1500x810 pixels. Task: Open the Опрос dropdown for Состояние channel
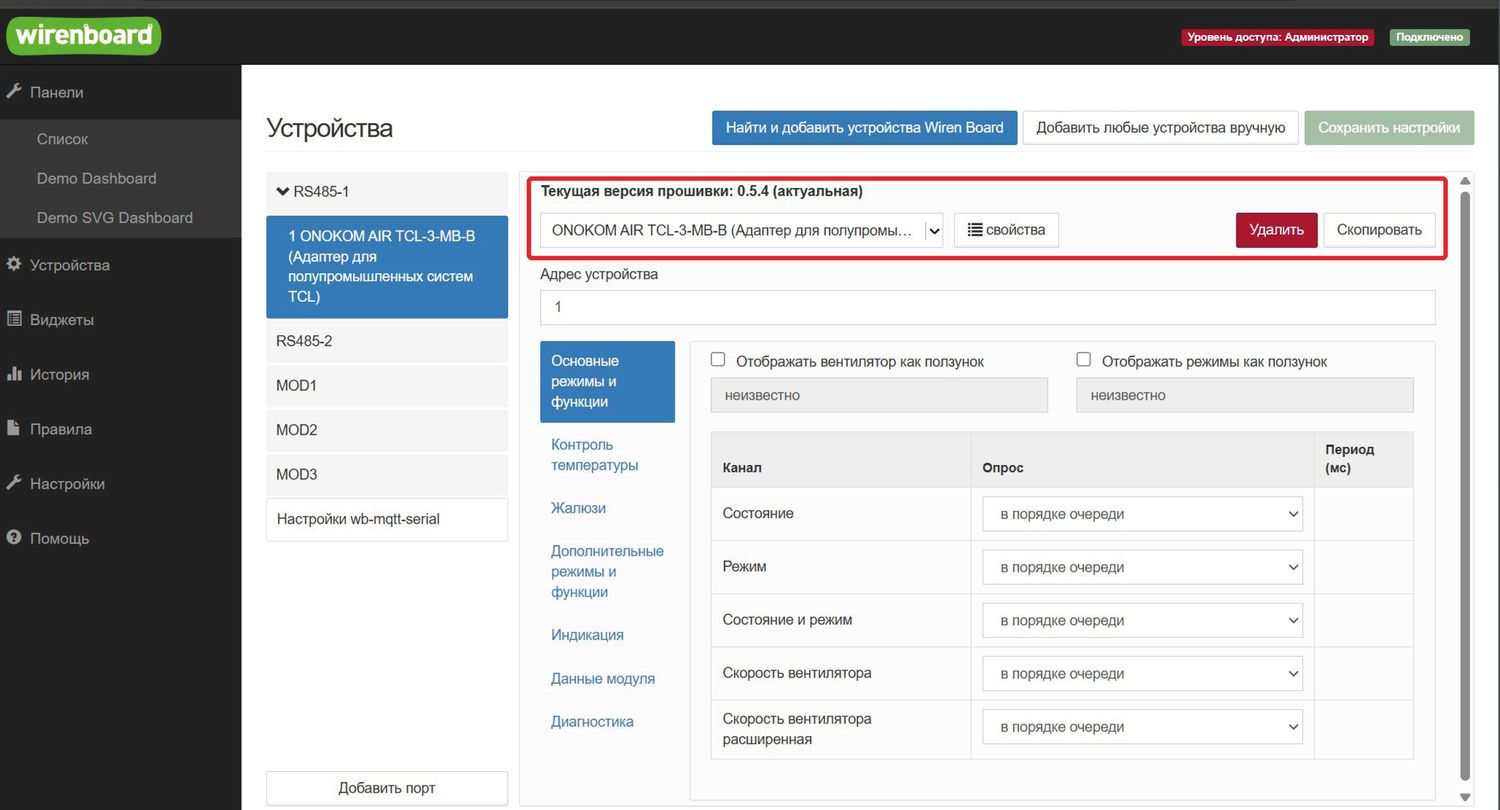click(x=1142, y=513)
